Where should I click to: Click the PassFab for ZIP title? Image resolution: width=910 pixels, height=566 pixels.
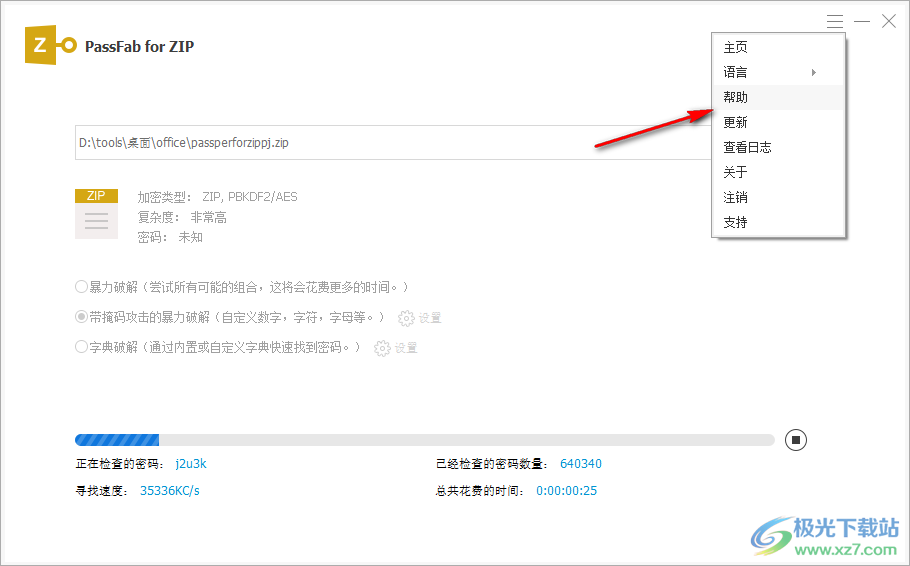pyautogui.click(x=139, y=46)
